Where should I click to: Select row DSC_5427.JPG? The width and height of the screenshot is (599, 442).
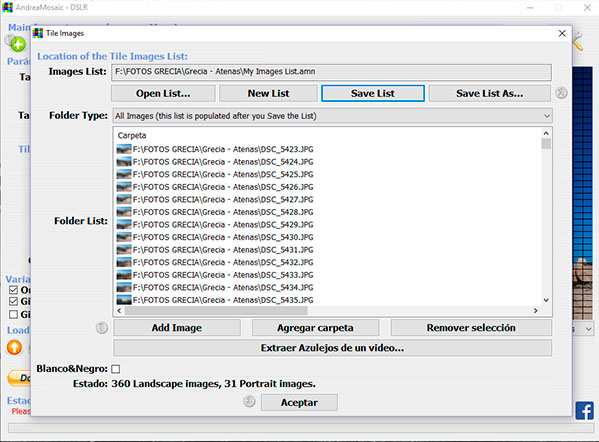click(215, 200)
